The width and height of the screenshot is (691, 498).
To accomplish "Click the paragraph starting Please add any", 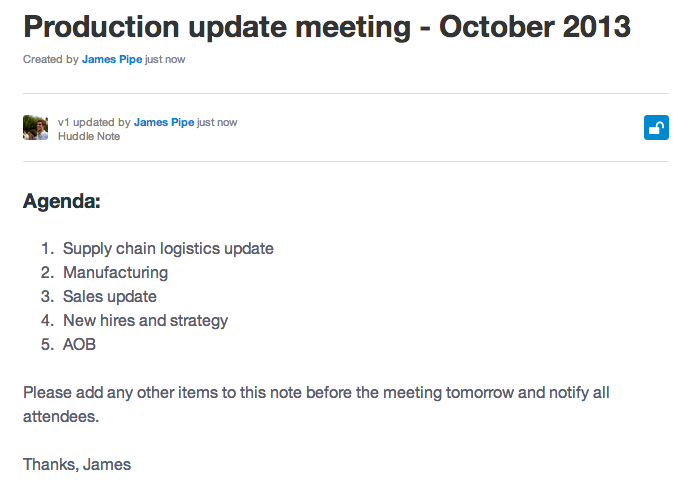I will pyautogui.click(x=316, y=404).
